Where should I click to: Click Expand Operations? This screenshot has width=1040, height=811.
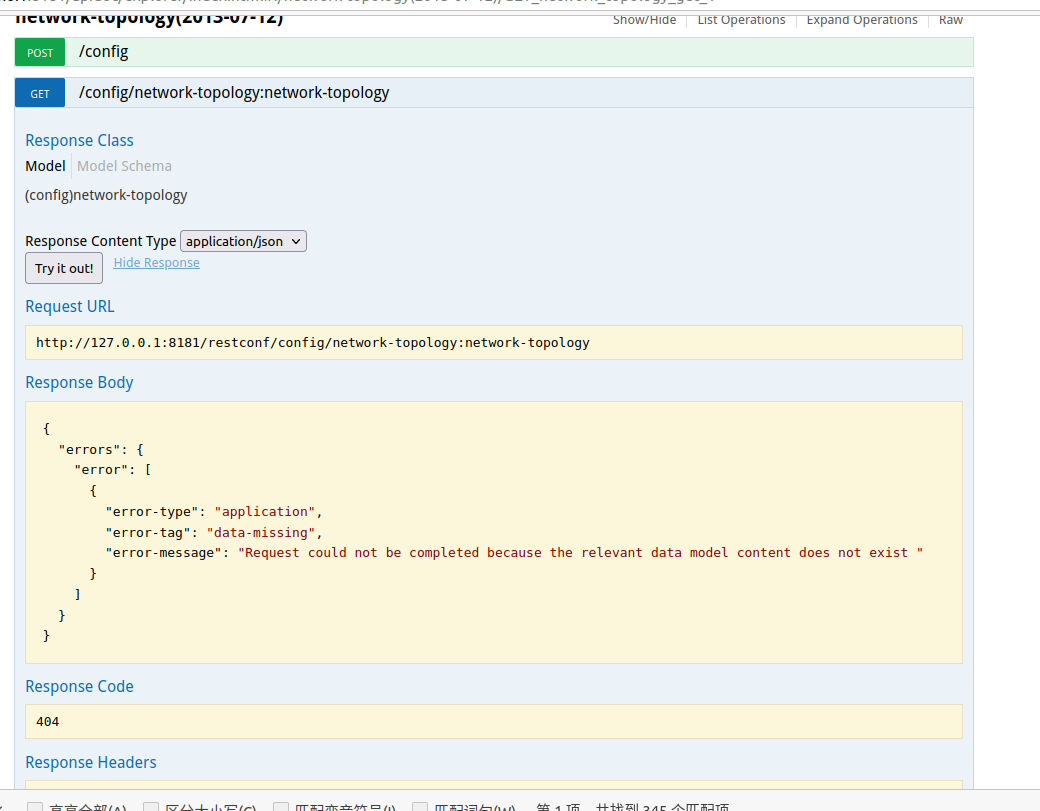click(861, 20)
